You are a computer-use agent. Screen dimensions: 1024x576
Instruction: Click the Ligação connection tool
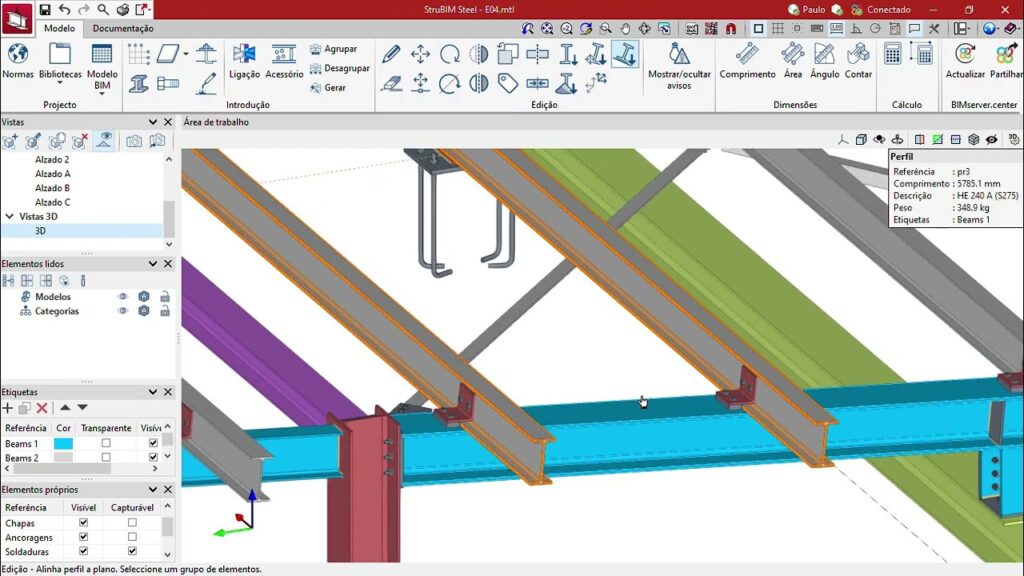[x=244, y=61]
